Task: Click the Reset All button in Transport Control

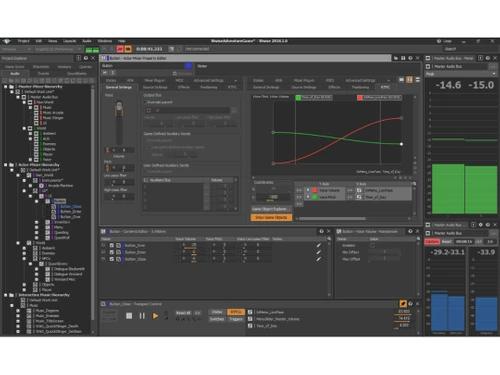Action: pyautogui.click(x=183, y=313)
